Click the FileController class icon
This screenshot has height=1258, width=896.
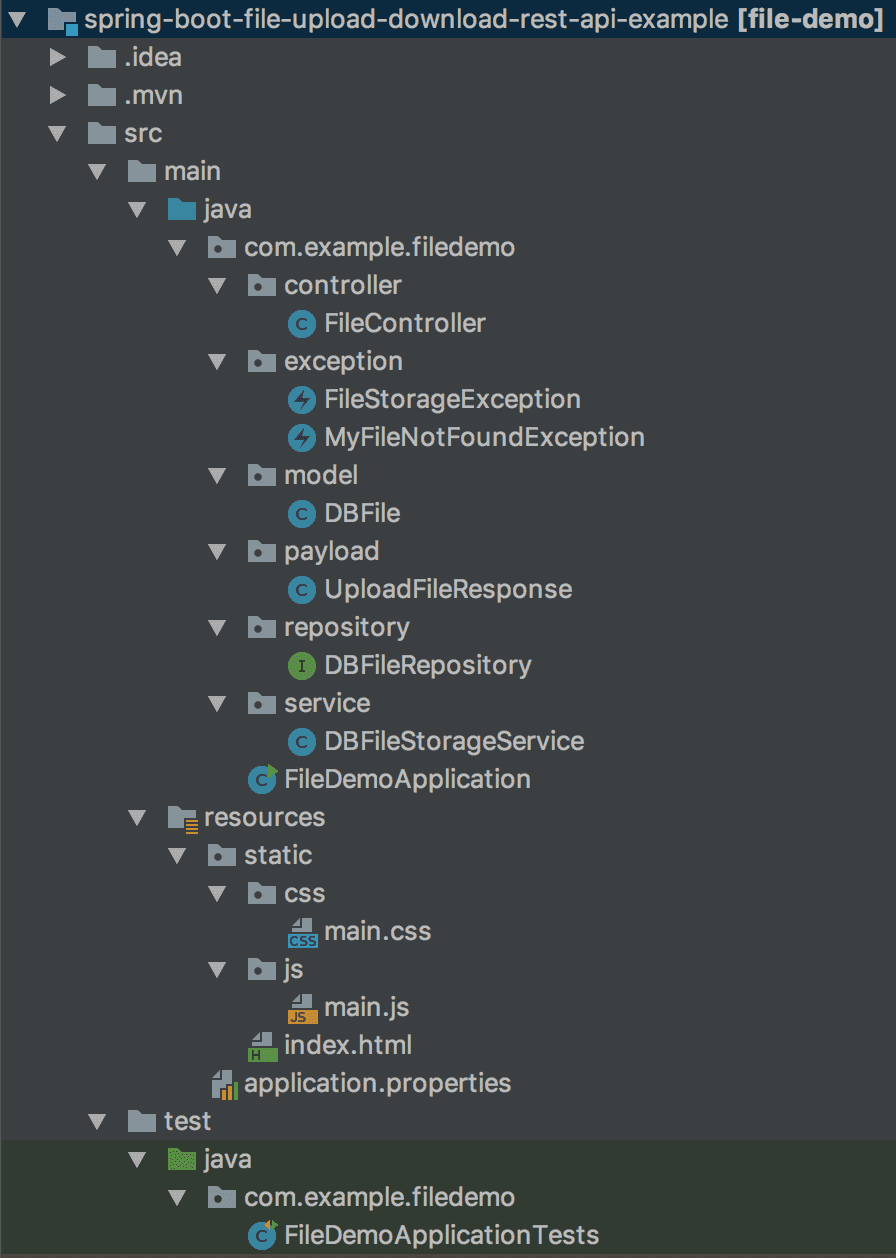click(303, 323)
